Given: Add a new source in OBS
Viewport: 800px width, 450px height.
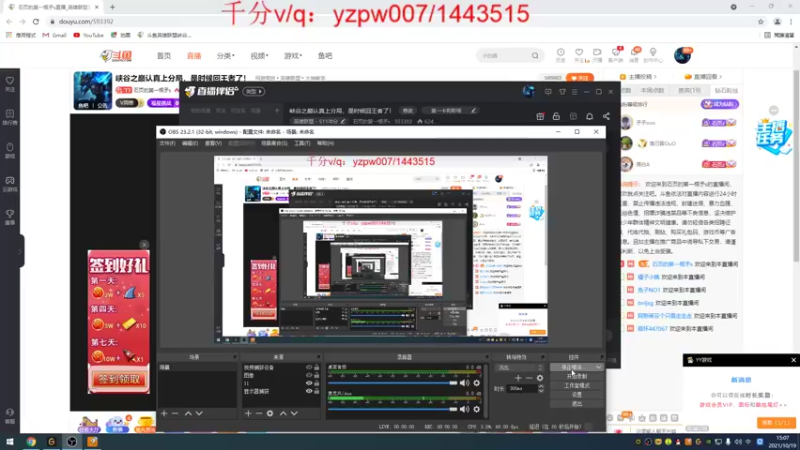Looking at the screenshot, I should point(248,413).
